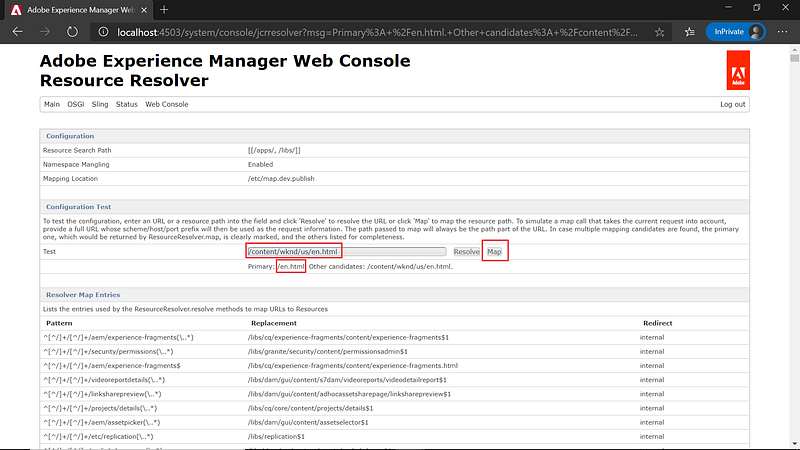Open a new browser tab
This screenshot has width=800, height=450.
click(x=164, y=10)
